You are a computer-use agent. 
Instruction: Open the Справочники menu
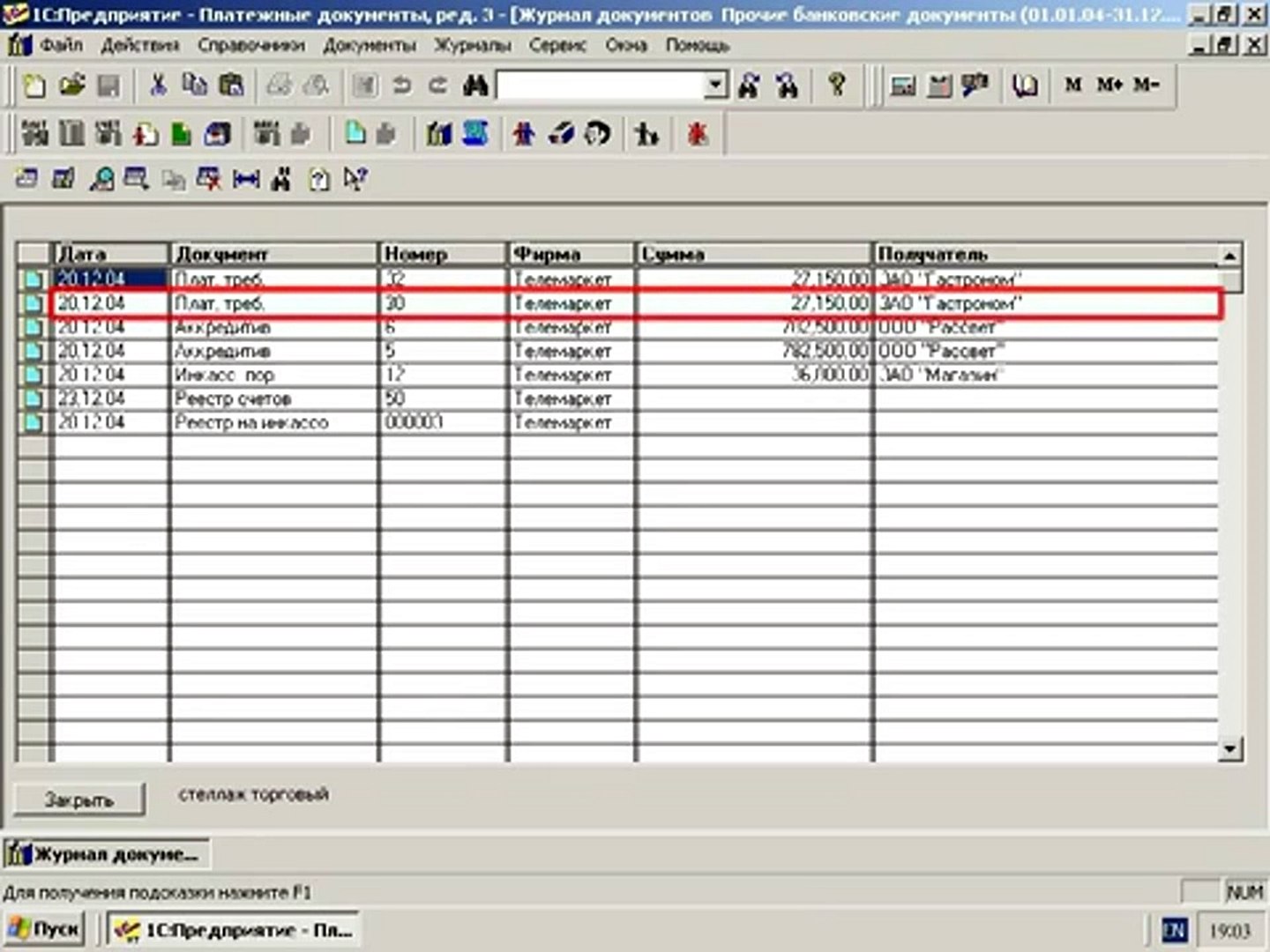coord(251,44)
